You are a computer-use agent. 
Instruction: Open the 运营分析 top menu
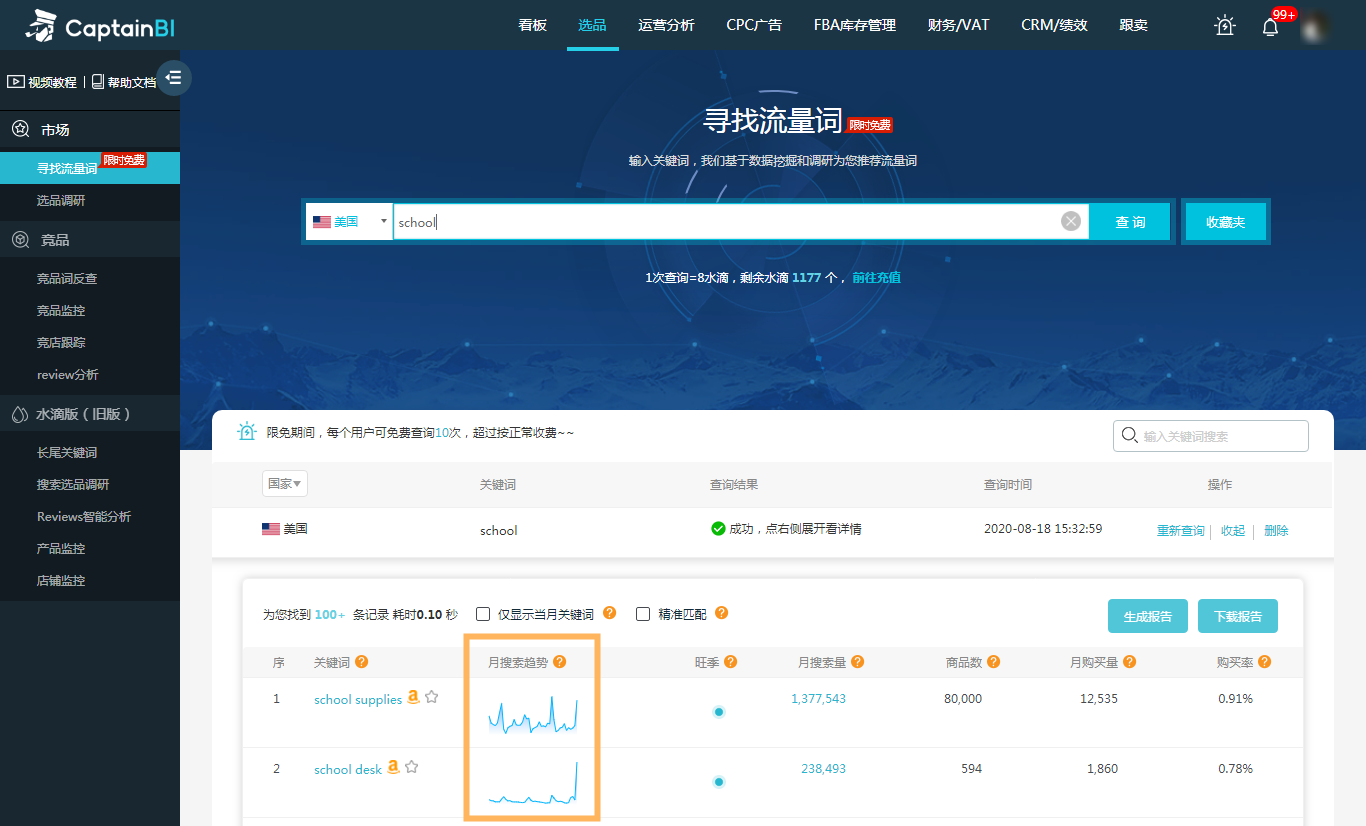pyautogui.click(x=666, y=25)
